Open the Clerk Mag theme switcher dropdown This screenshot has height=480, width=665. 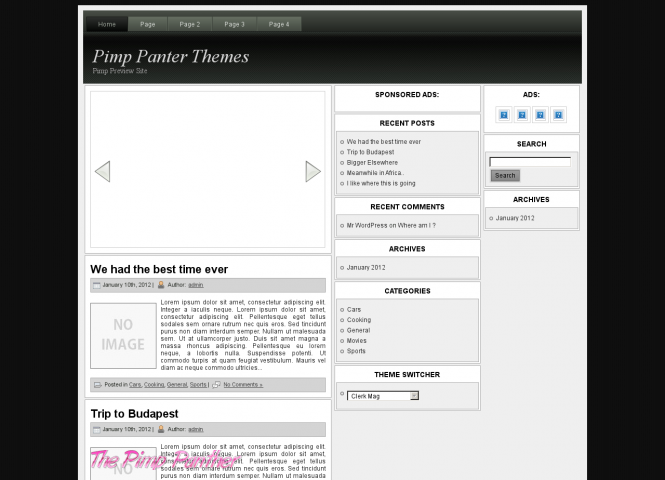click(x=384, y=396)
